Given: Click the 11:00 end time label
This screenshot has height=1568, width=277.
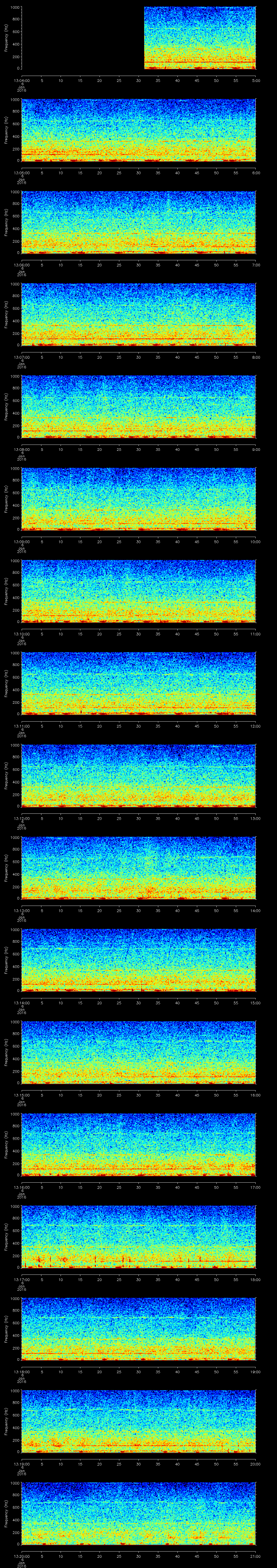Looking at the screenshot, I should (256, 634).
